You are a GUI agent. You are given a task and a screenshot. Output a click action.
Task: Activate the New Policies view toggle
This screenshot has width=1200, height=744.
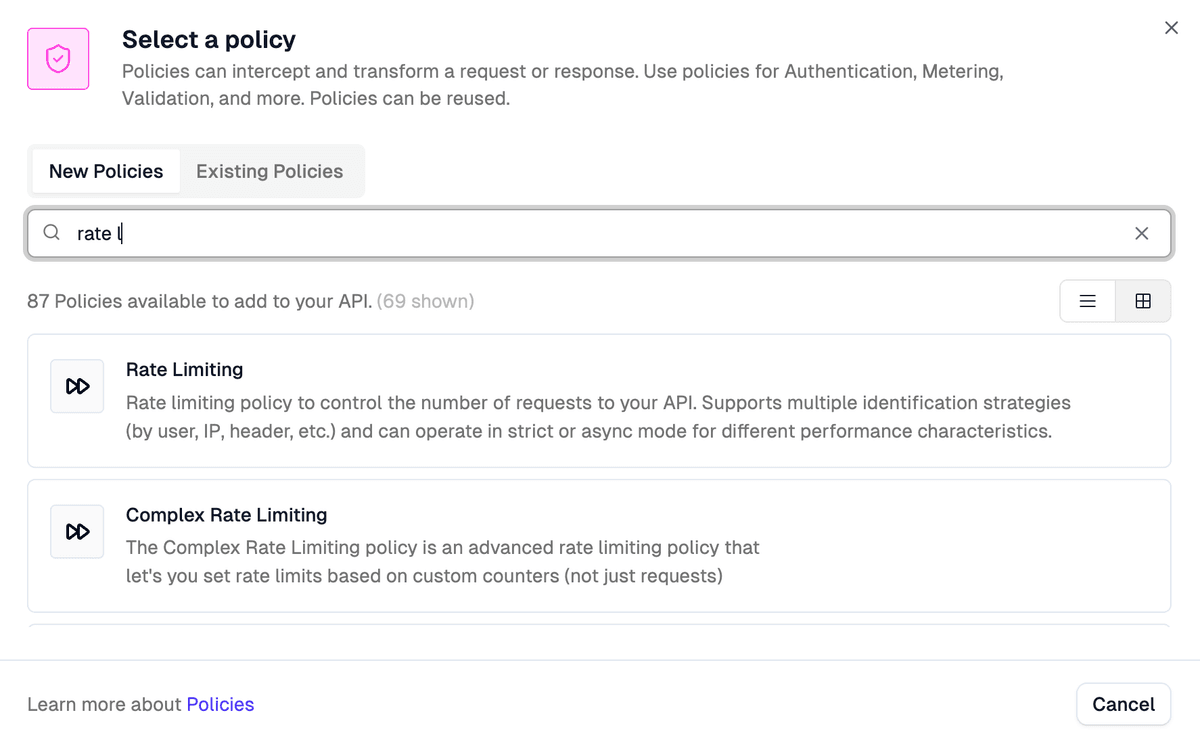pos(105,171)
